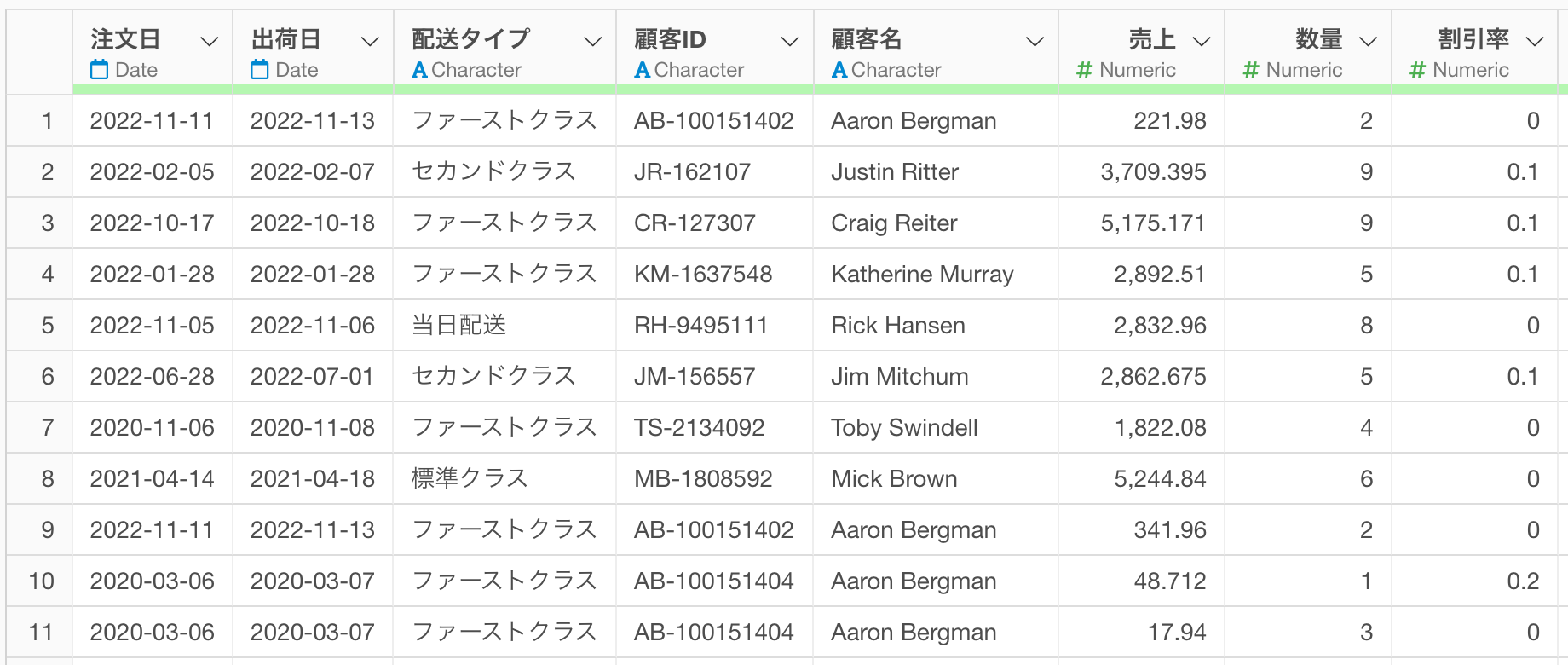Viewport: 1568px width, 665px height.
Task: Click the Numeric hash icon under 割引率
Action: click(1417, 70)
